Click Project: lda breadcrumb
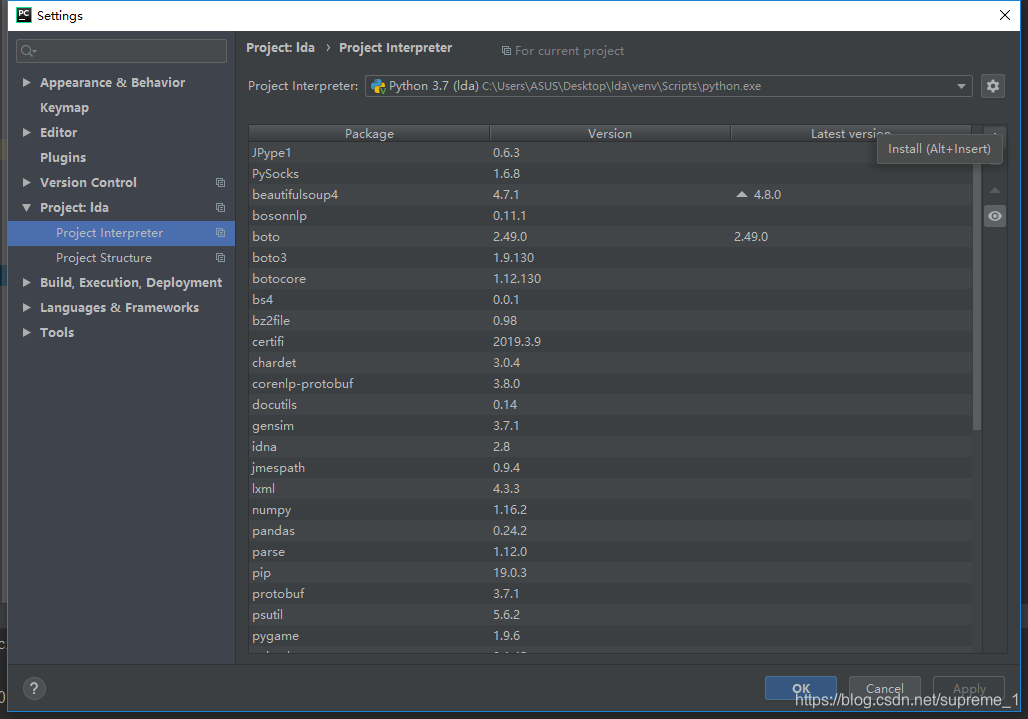Image resolution: width=1028 pixels, height=719 pixels. pyautogui.click(x=280, y=48)
